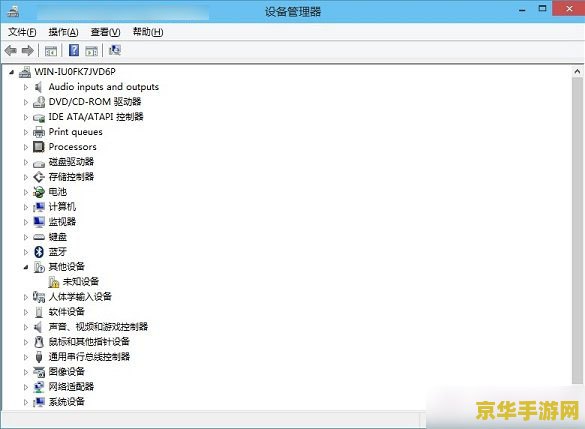585x429 pixels.
Task: Expand Audio inputs and outputs
Action: coord(26,87)
